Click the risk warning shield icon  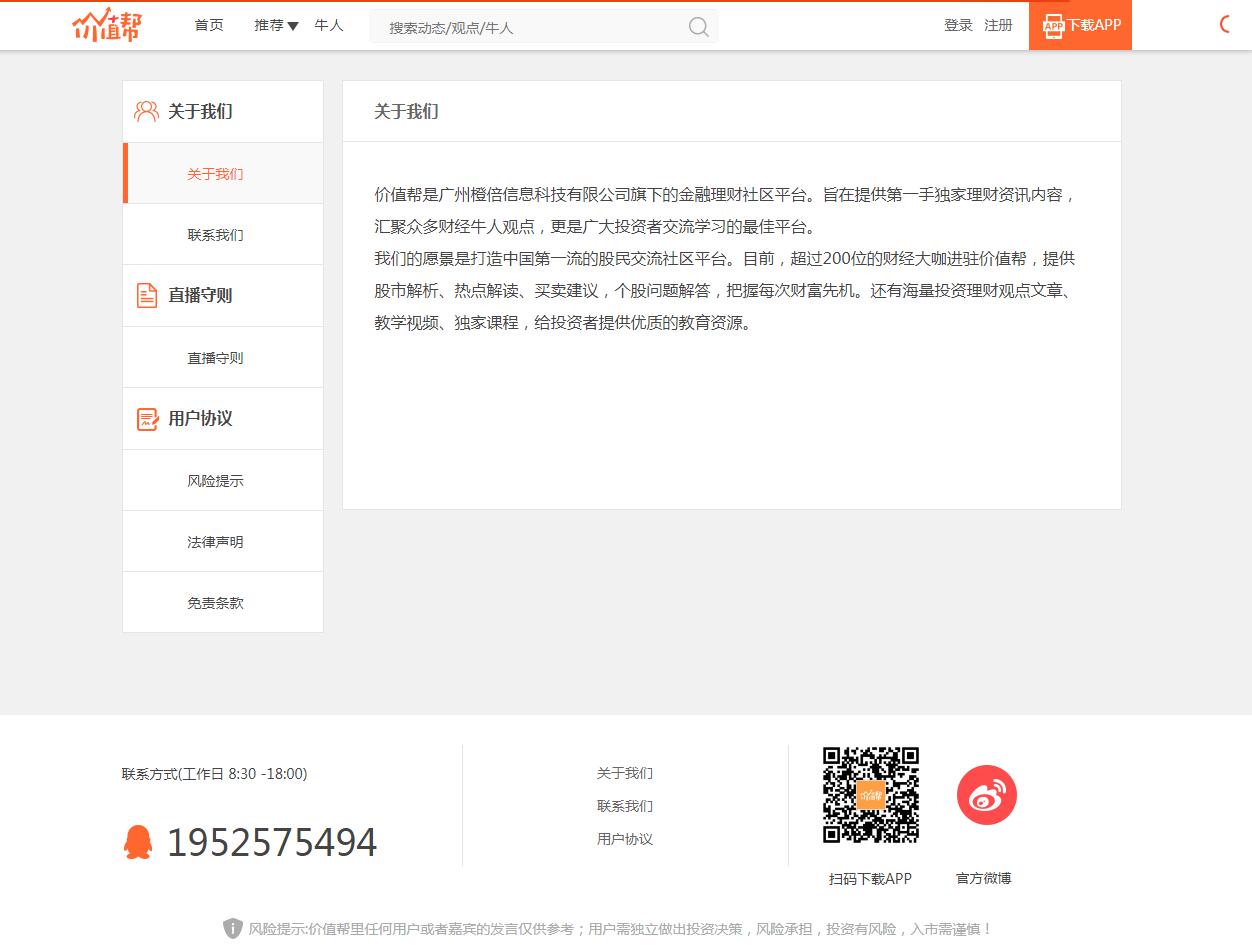(233, 929)
